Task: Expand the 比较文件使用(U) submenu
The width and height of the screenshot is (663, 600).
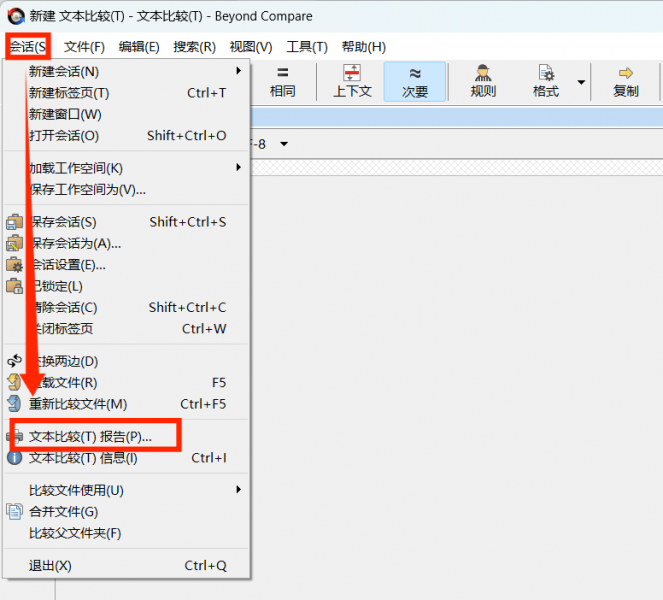Action: 127,490
